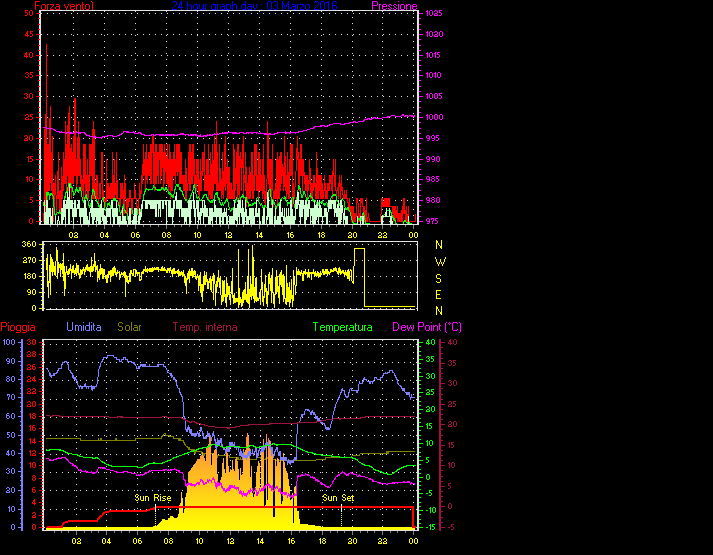713x555 pixels.
Task: Click the 'Sun Set' label
Action: point(338,498)
